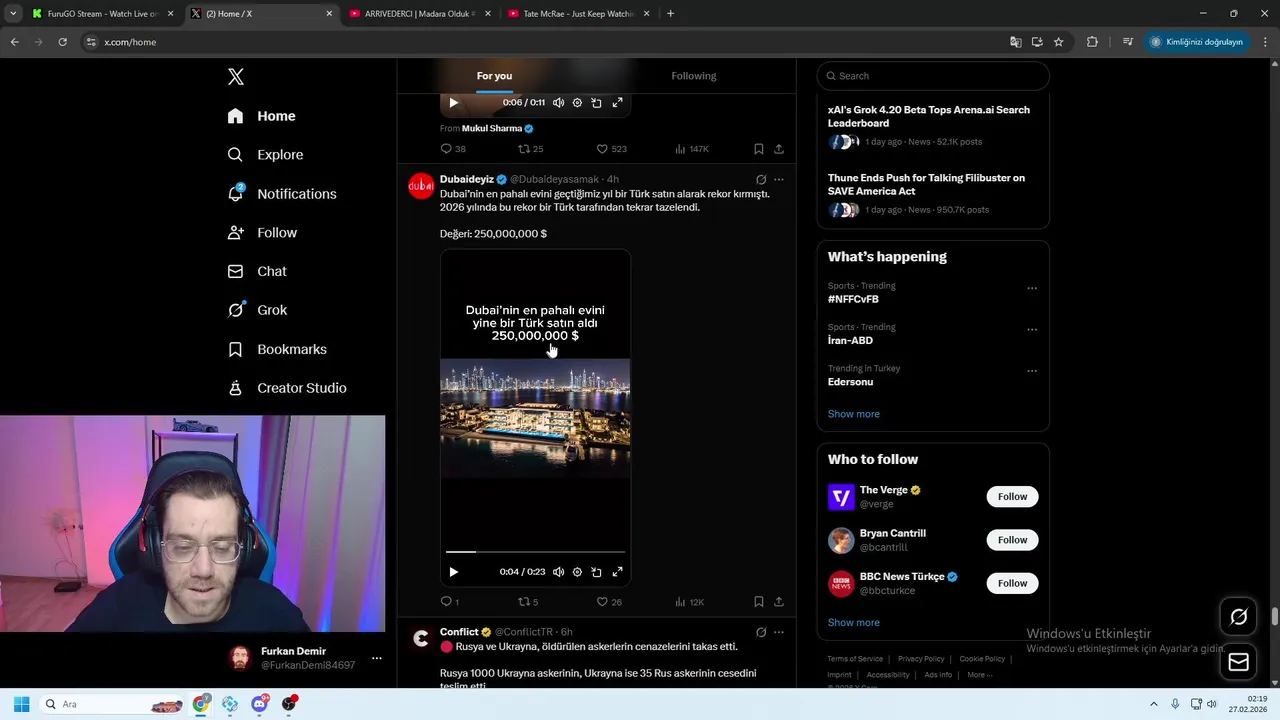Show more under What's happening
Screen dimensions: 1280x720
(853, 414)
